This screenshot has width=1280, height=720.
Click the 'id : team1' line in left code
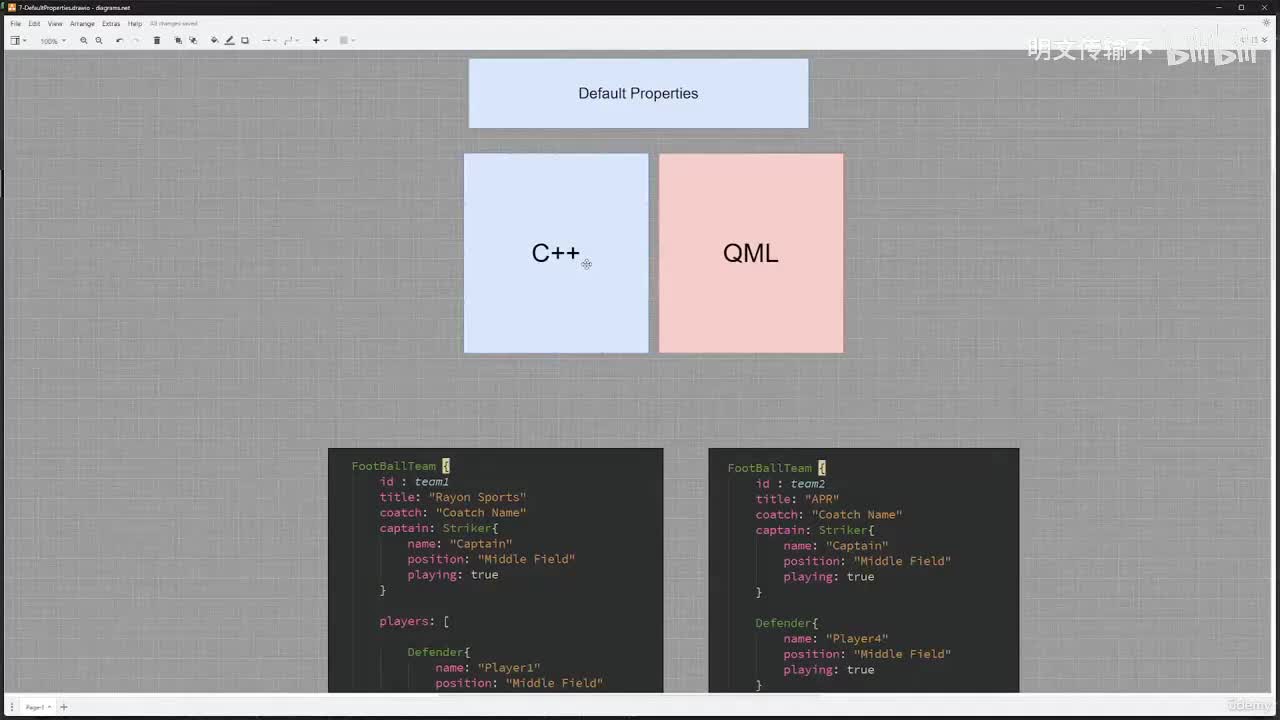click(414, 482)
